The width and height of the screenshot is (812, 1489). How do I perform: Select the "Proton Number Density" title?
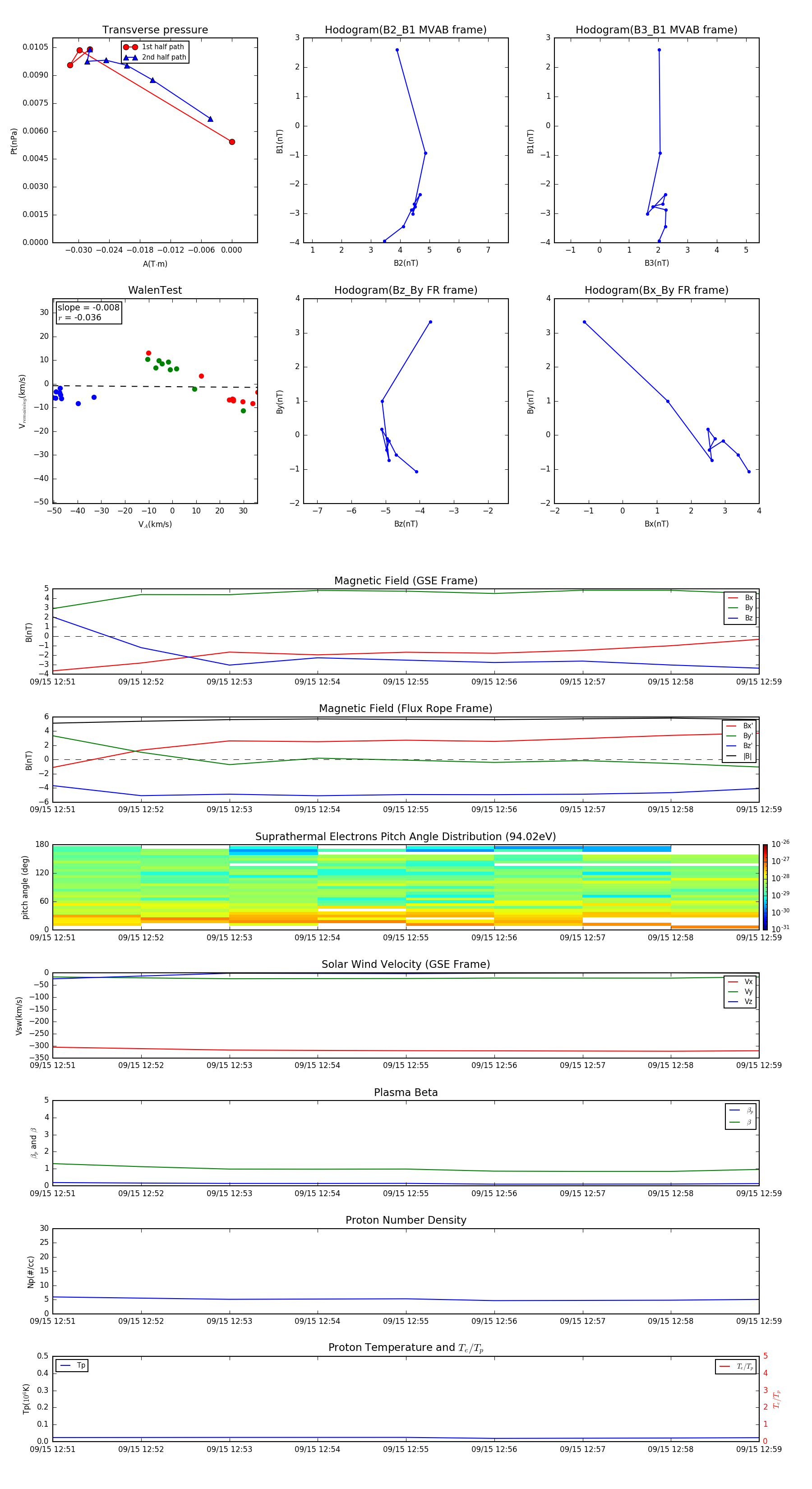point(406,1220)
